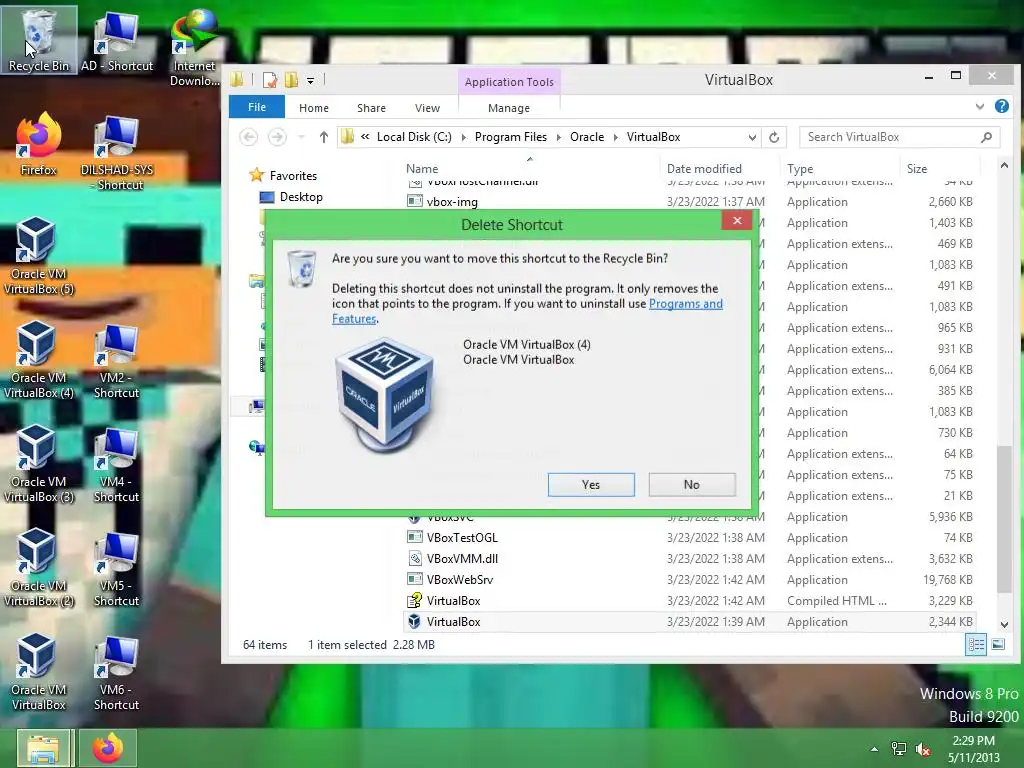Open Customize Quick Access Toolbar dropdown
The width and height of the screenshot is (1024, 768).
coord(310,81)
